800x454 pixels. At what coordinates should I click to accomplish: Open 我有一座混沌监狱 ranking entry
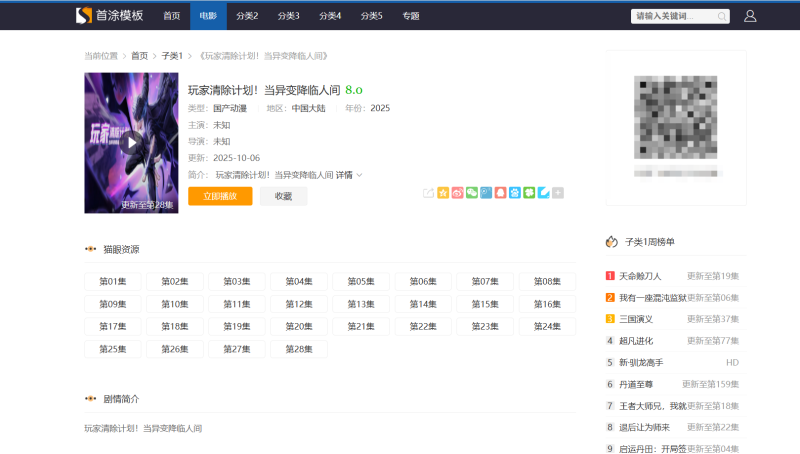click(x=653, y=297)
